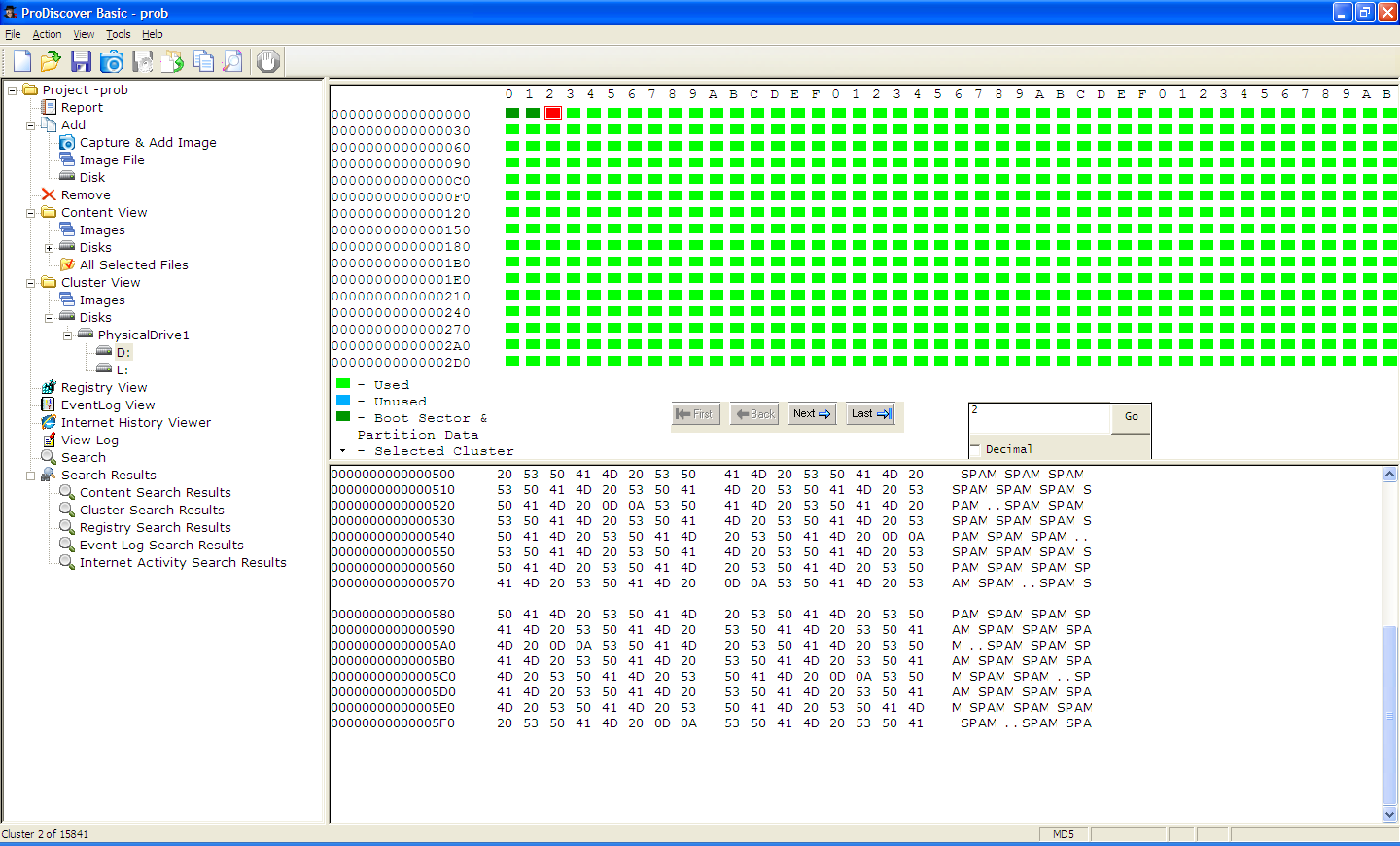The height and width of the screenshot is (846, 1400).
Task: Open the Help menu
Action: tap(153, 34)
